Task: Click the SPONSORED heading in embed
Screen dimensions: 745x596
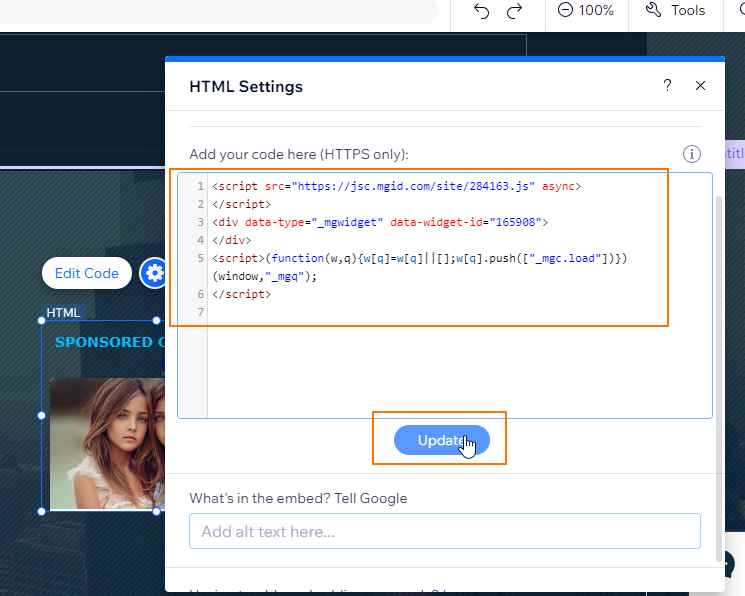Action: point(105,342)
